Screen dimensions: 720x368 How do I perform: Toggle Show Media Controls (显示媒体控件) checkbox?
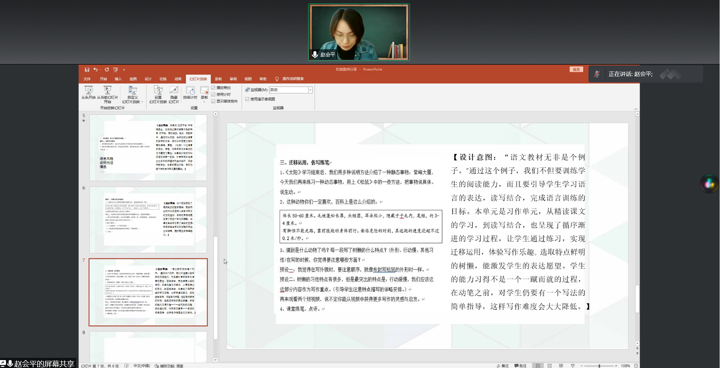(x=214, y=101)
